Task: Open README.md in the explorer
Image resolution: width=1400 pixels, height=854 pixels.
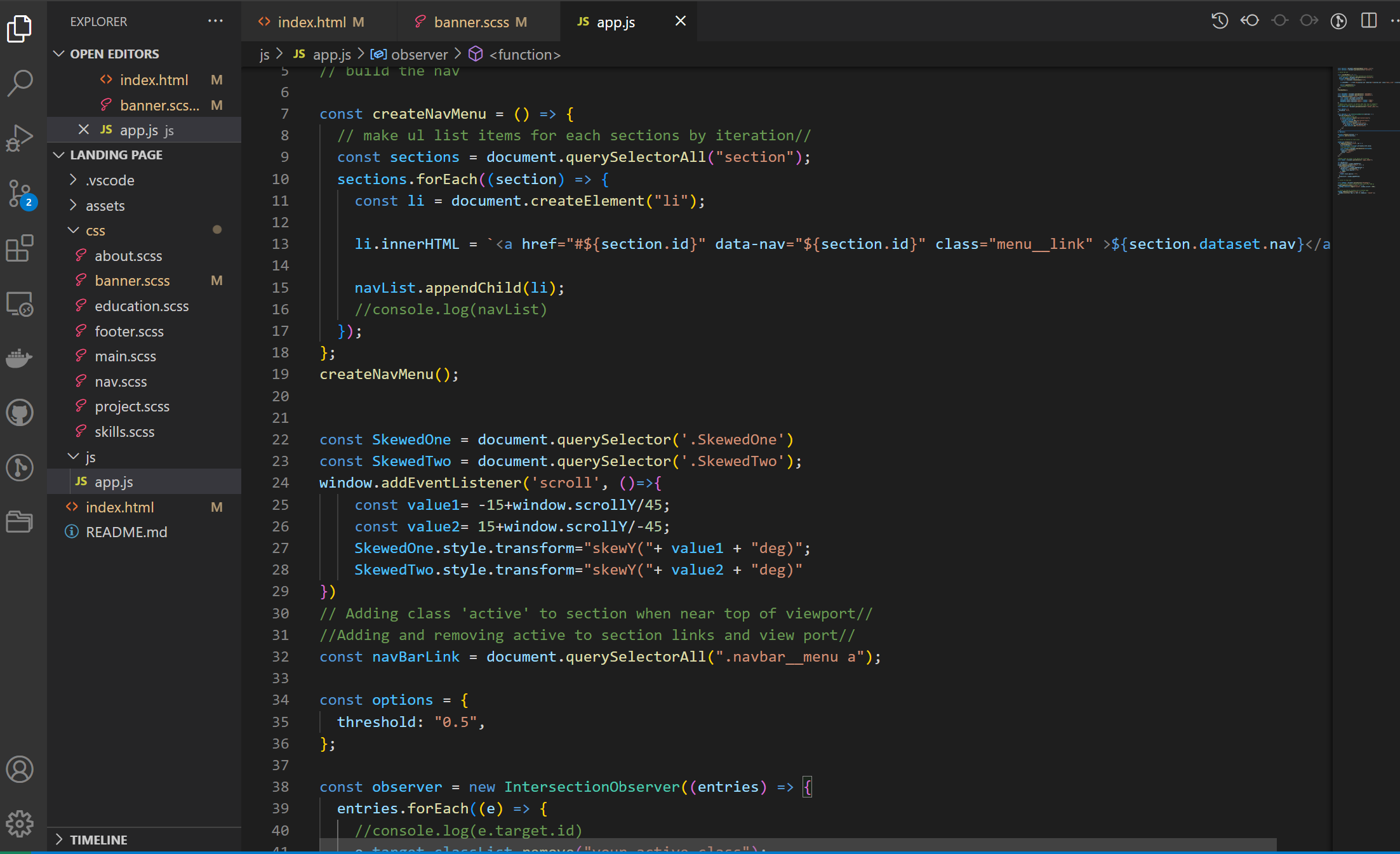Action: click(126, 532)
